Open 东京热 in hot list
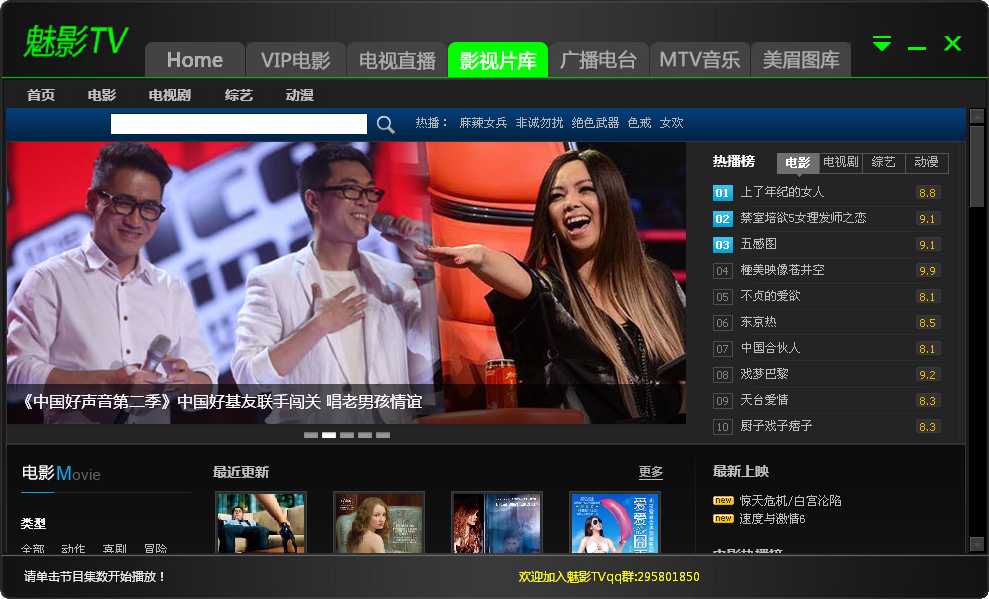The width and height of the screenshot is (989, 599). [x=758, y=322]
